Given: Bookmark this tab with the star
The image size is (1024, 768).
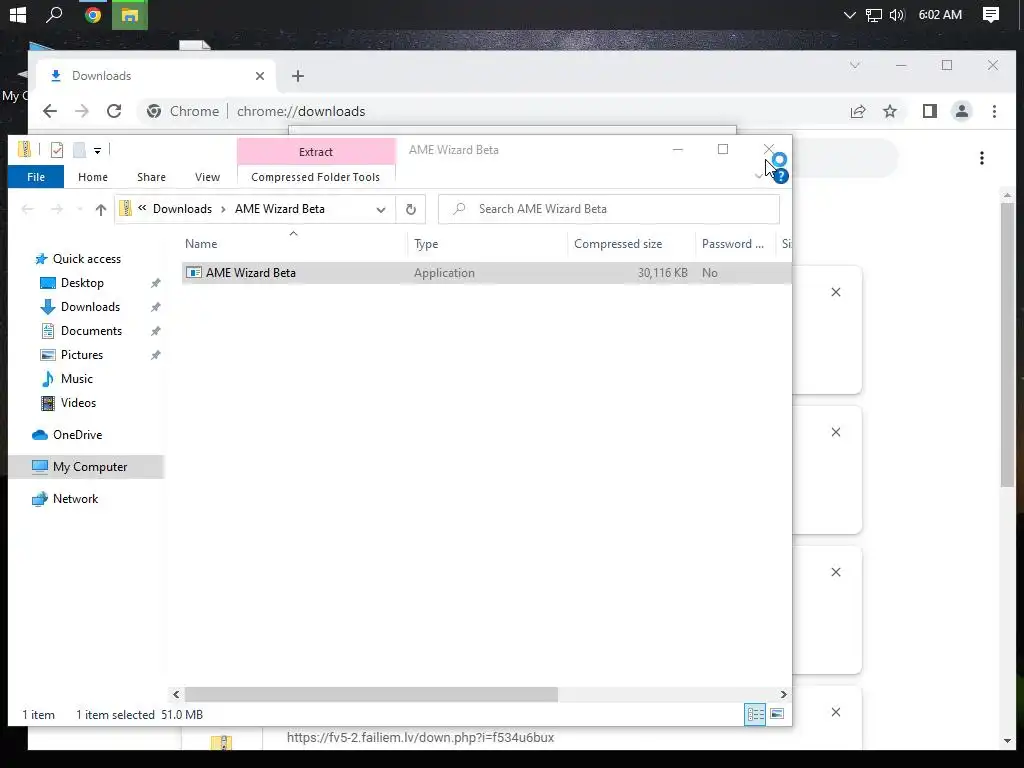Looking at the screenshot, I should [890, 112].
